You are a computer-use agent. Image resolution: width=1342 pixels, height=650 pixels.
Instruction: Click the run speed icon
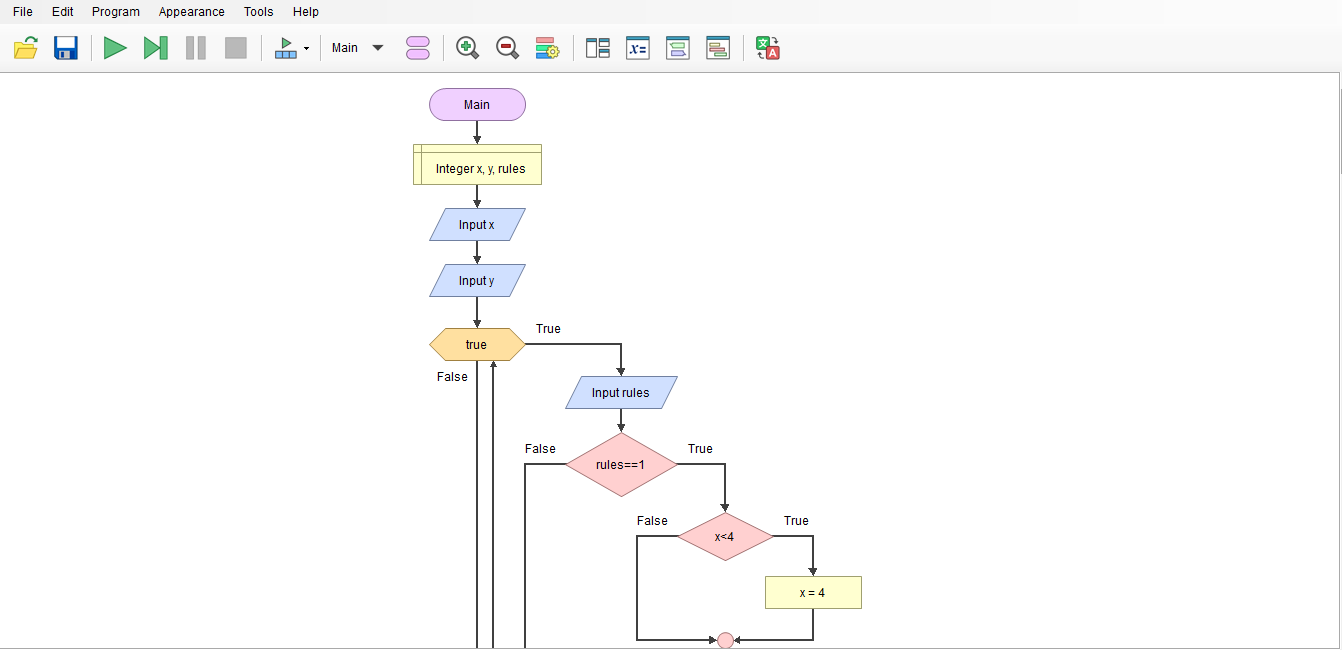[x=286, y=48]
